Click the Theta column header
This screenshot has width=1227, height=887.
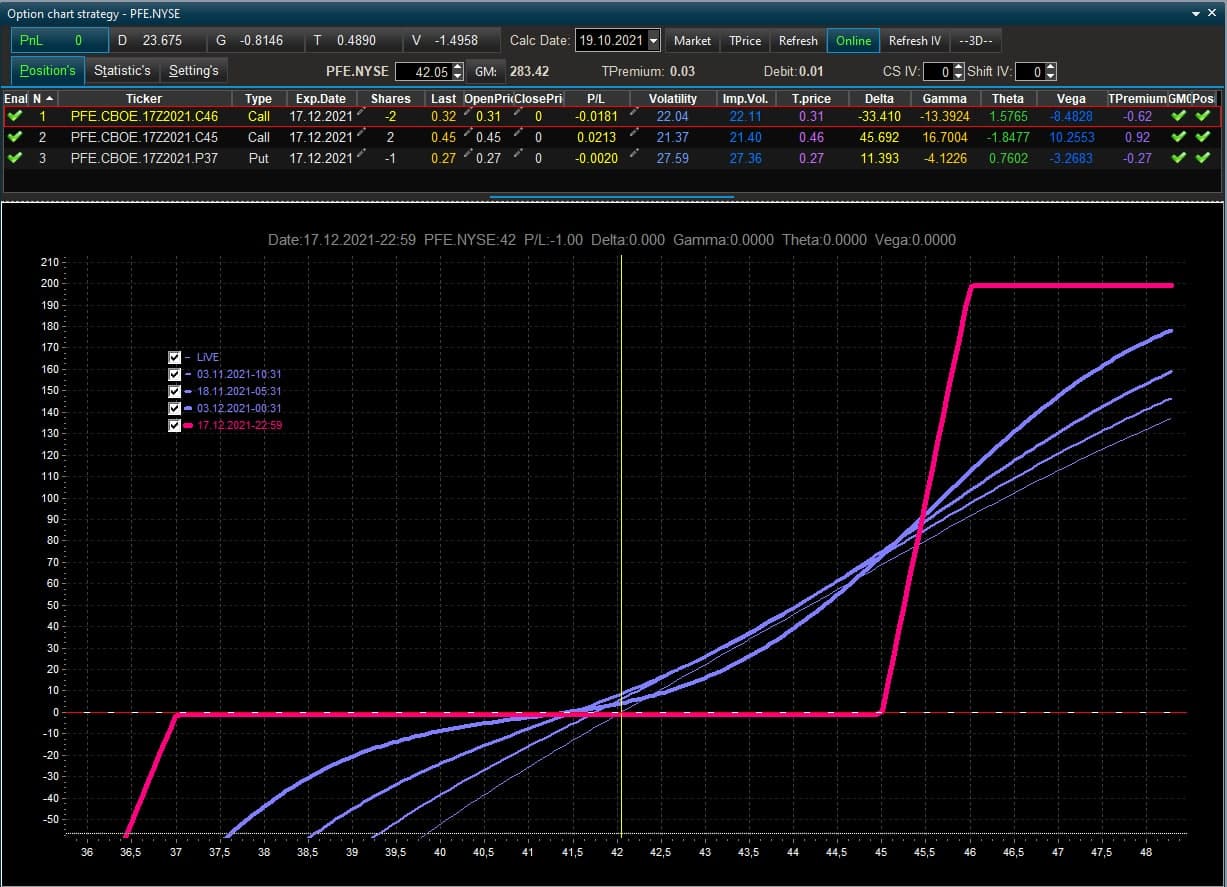coord(1008,98)
